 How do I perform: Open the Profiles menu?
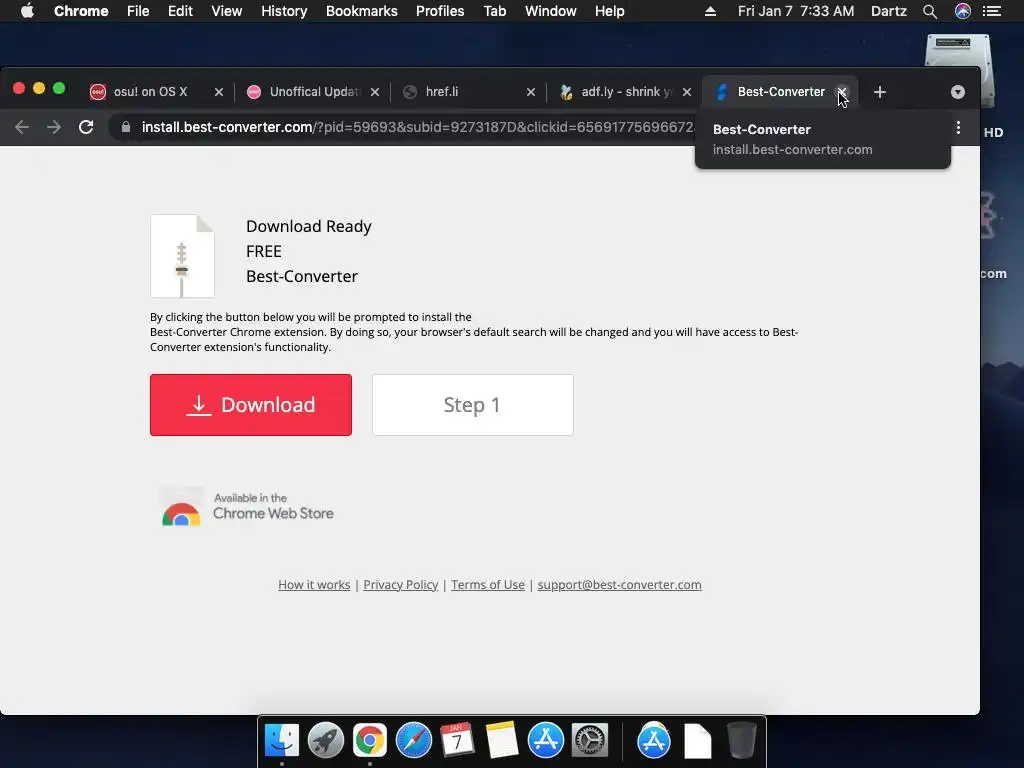click(x=440, y=11)
